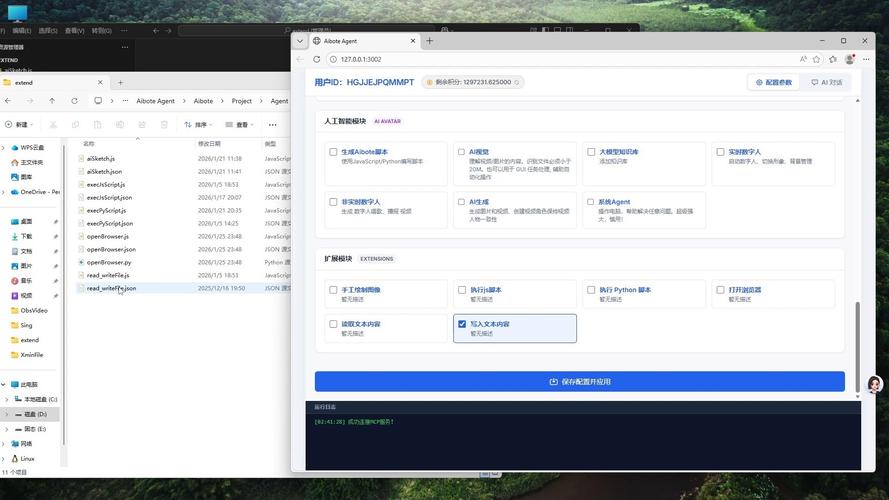The height and width of the screenshot is (500, 889).
Task: Check the 打开浏览器 extension checkbox
Action: click(720, 290)
